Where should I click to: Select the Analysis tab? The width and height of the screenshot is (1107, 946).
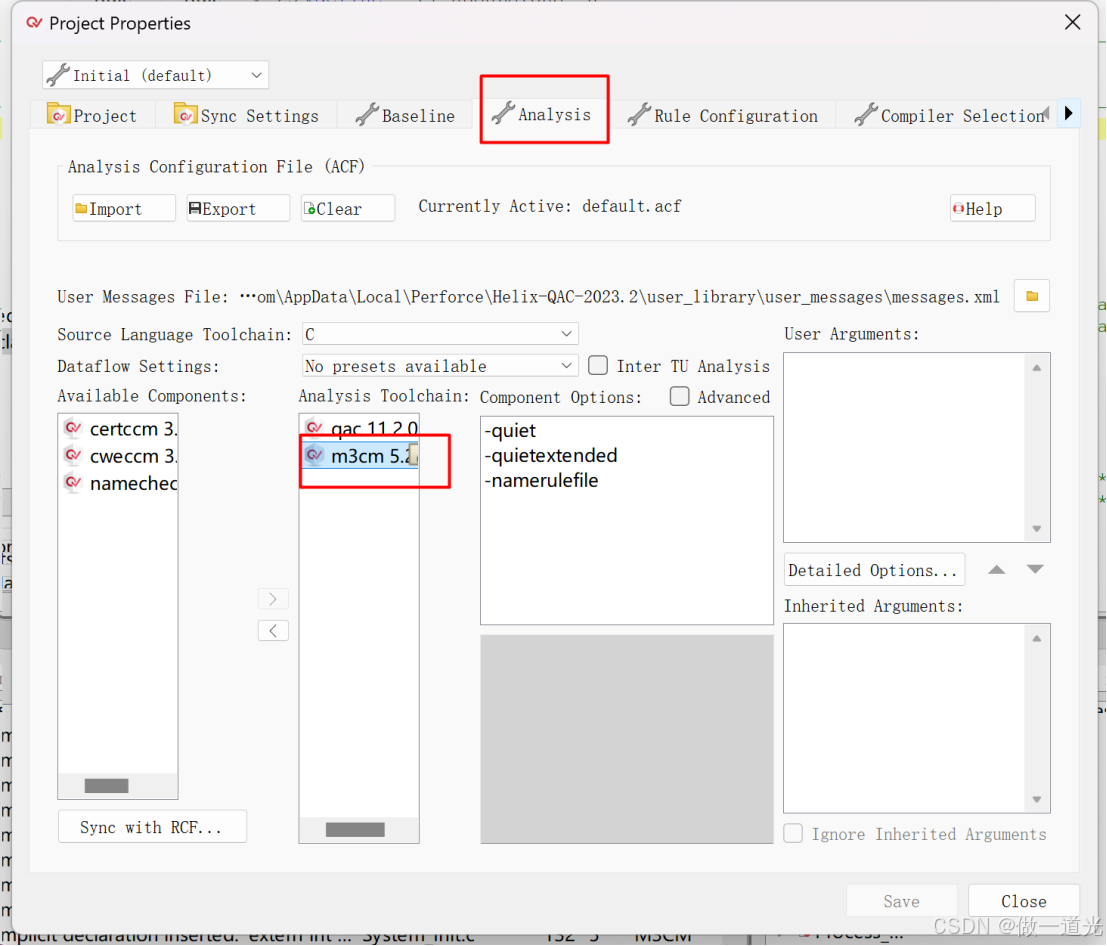point(542,114)
